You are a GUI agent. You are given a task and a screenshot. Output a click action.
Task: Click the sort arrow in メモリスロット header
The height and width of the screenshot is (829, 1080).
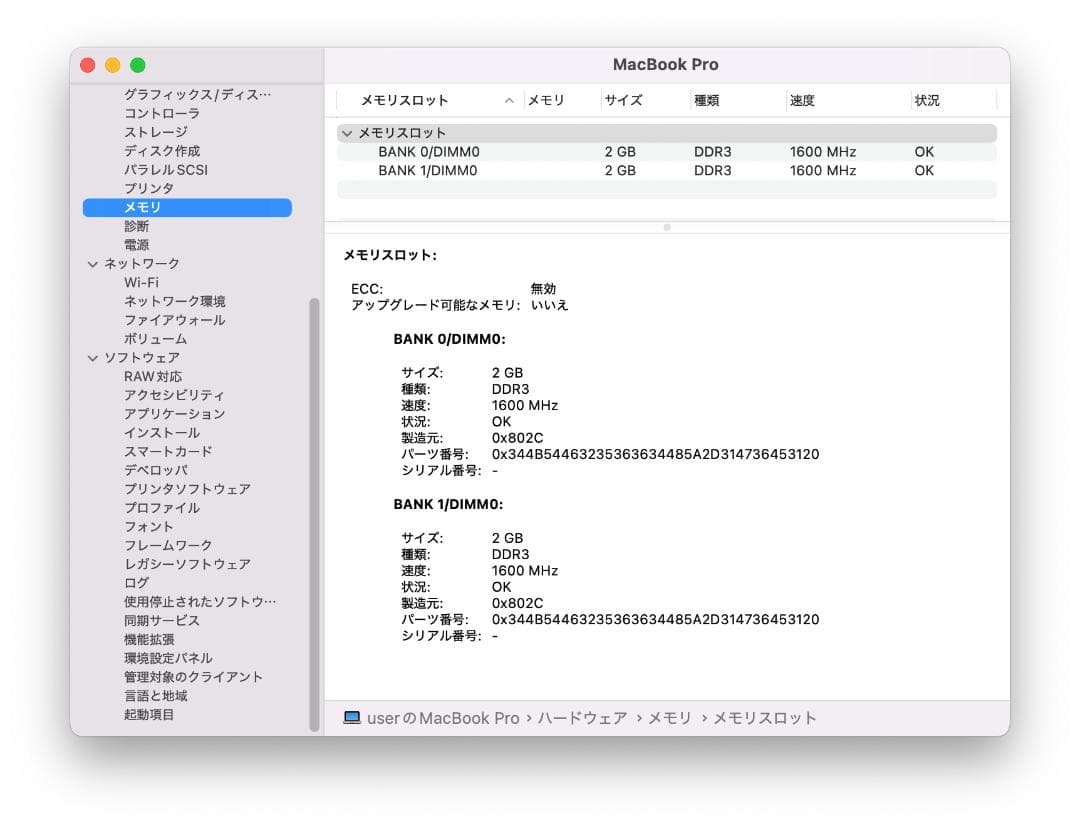(x=509, y=101)
